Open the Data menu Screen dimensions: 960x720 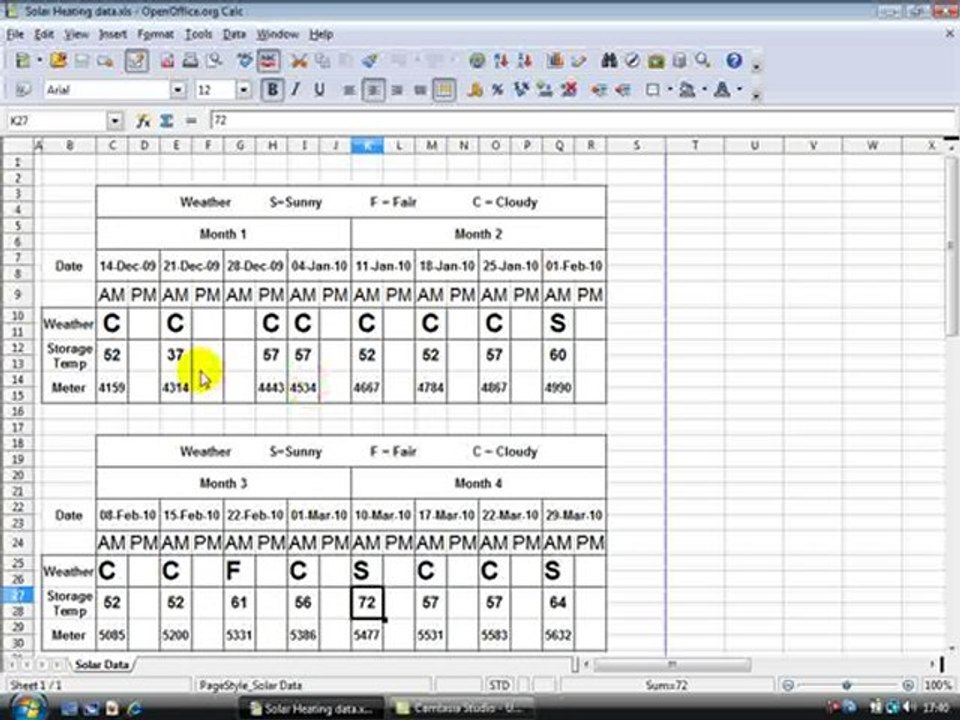click(234, 34)
